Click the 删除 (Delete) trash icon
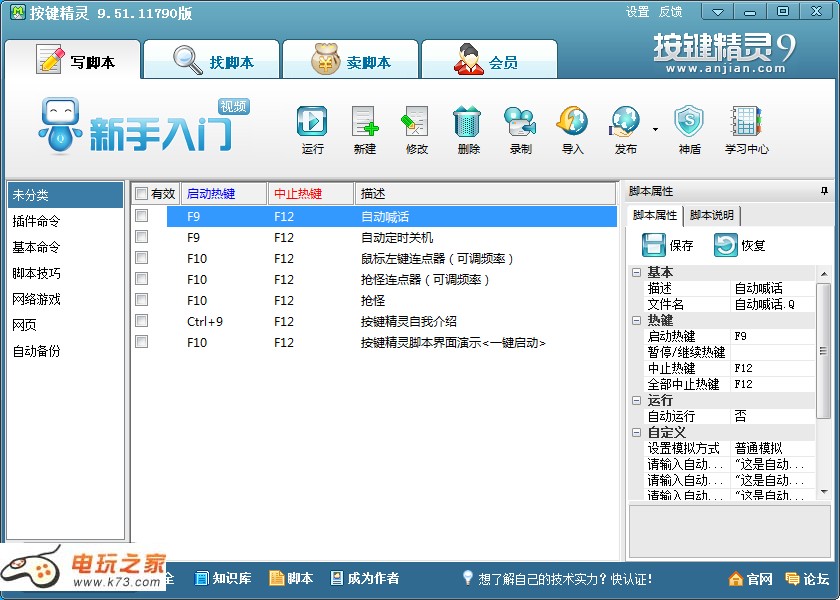Viewport: 840px width, 600px height. [468, 123]
